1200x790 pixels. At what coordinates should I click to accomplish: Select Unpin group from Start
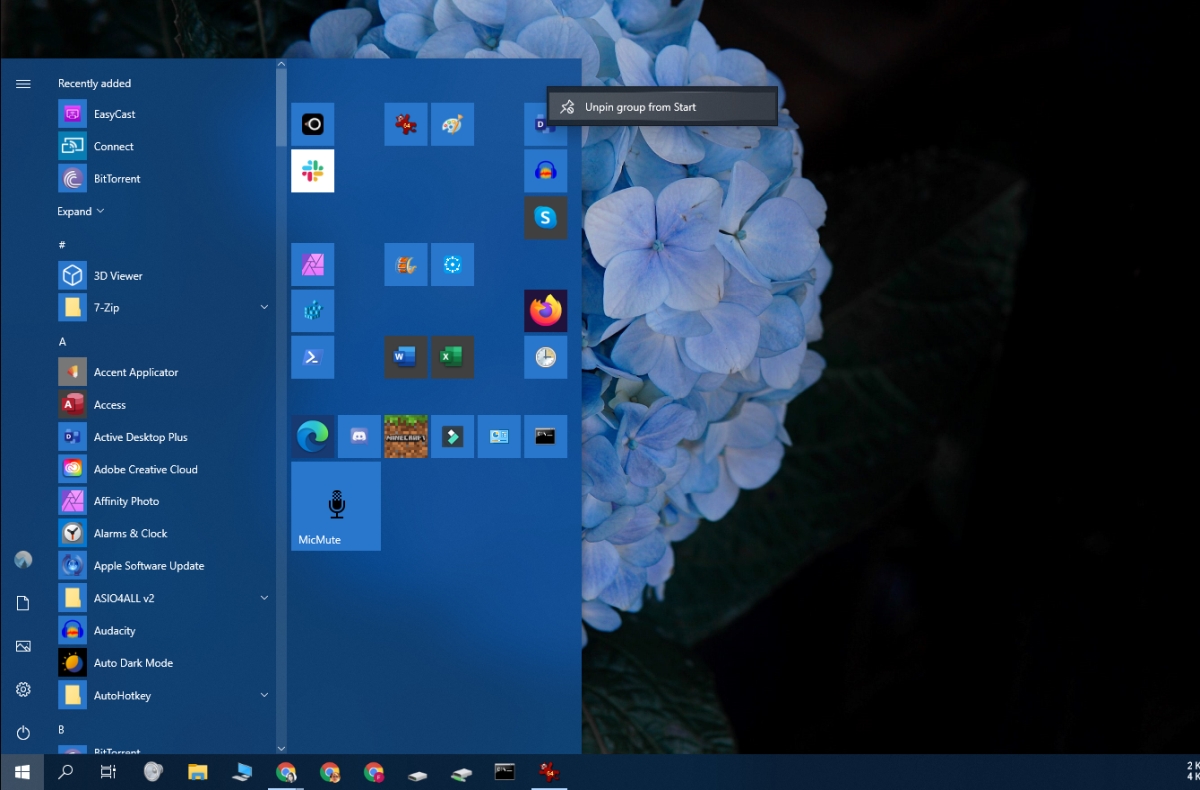[x=662, y=107]
